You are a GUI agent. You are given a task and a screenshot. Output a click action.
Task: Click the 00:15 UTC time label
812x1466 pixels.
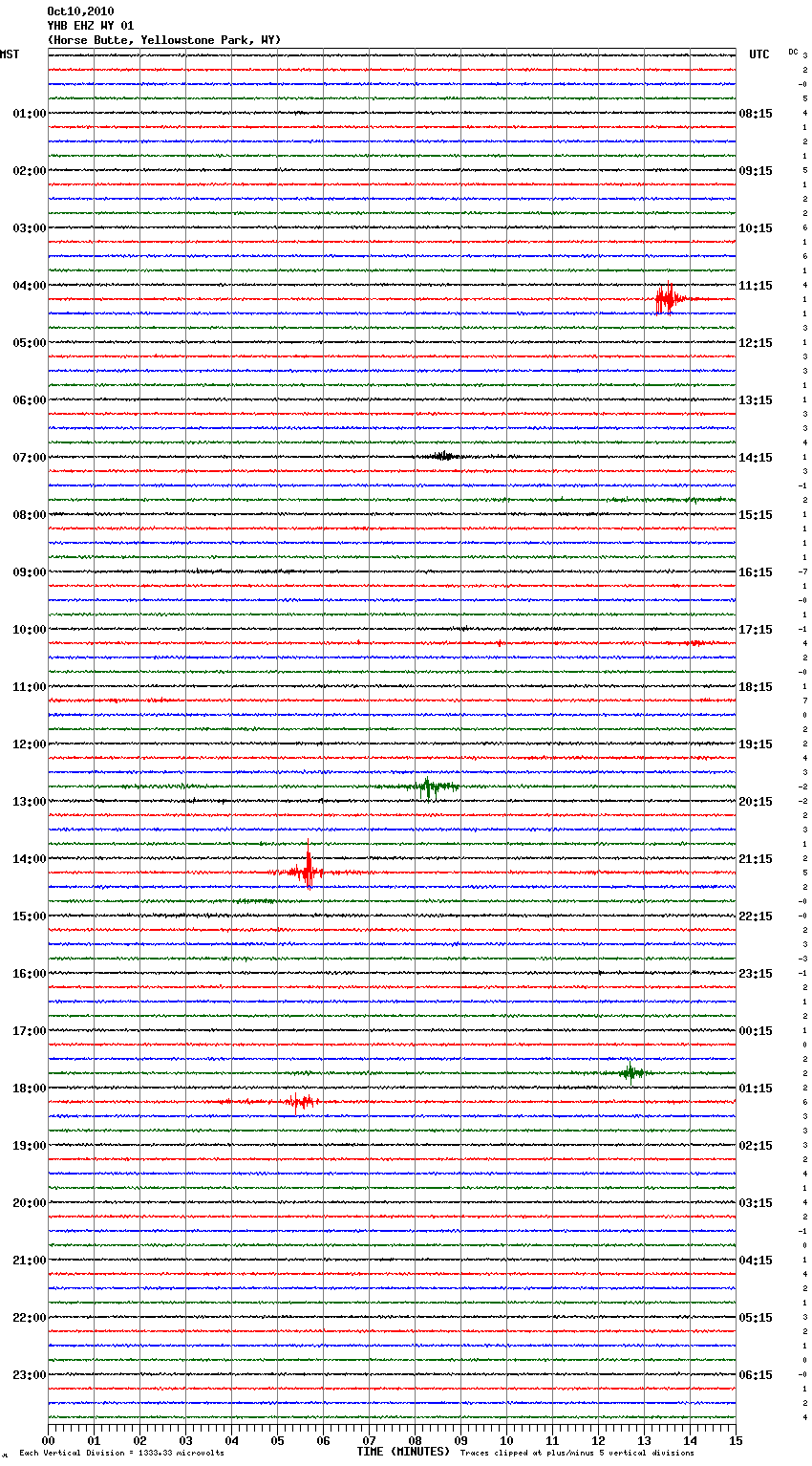756,1031
